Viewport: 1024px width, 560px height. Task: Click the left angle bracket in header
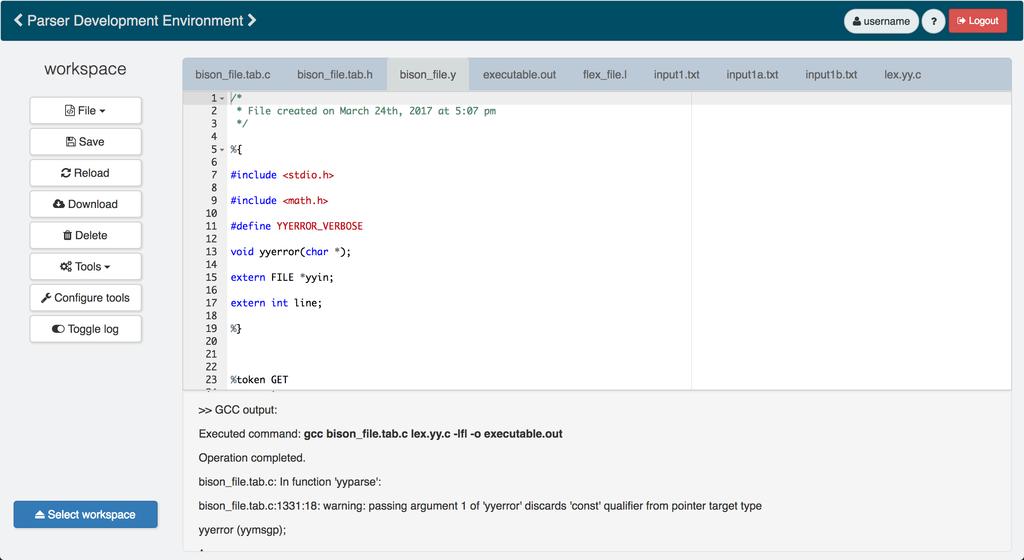pyautogui.click(x=18, y=20)
